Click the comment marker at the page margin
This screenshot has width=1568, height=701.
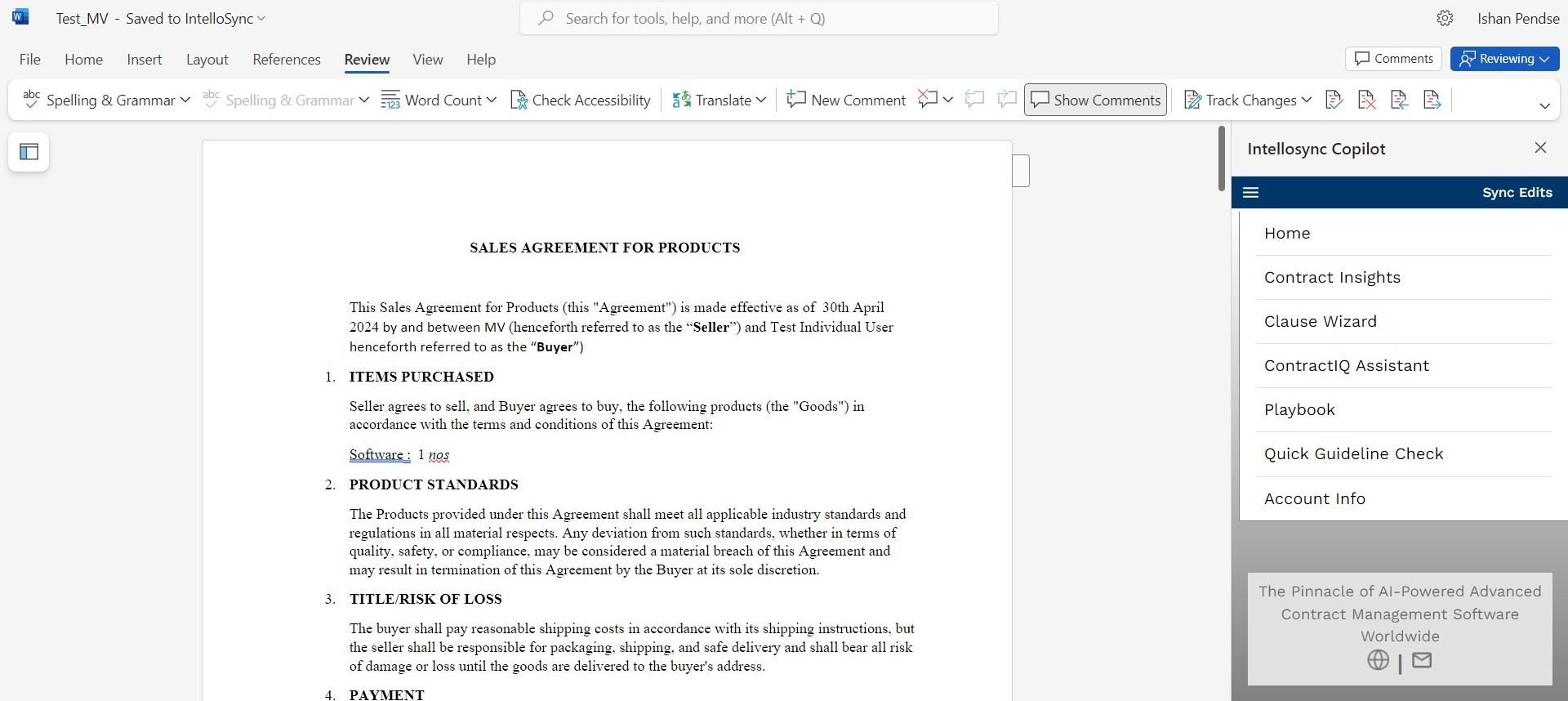(x=1021, y=171)
